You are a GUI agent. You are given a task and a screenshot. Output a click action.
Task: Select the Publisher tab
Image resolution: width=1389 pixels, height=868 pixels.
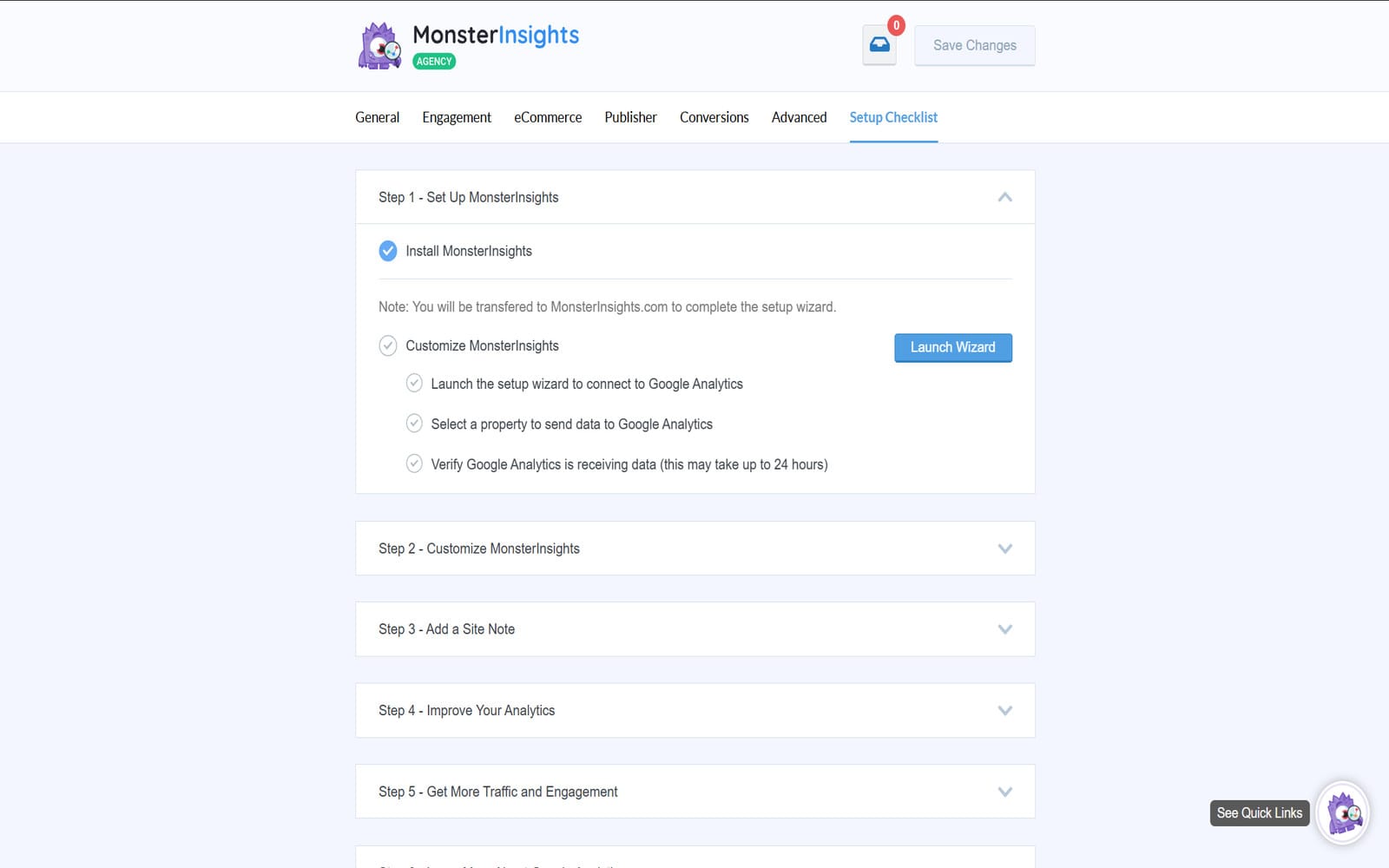click(630, 117)
